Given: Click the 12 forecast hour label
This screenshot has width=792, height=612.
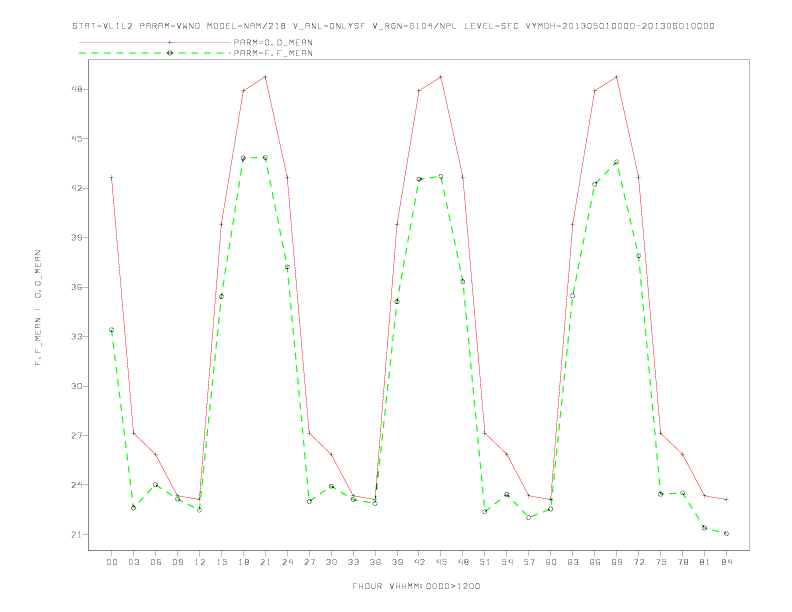Looking at the screenshot, I should point(200,562).
